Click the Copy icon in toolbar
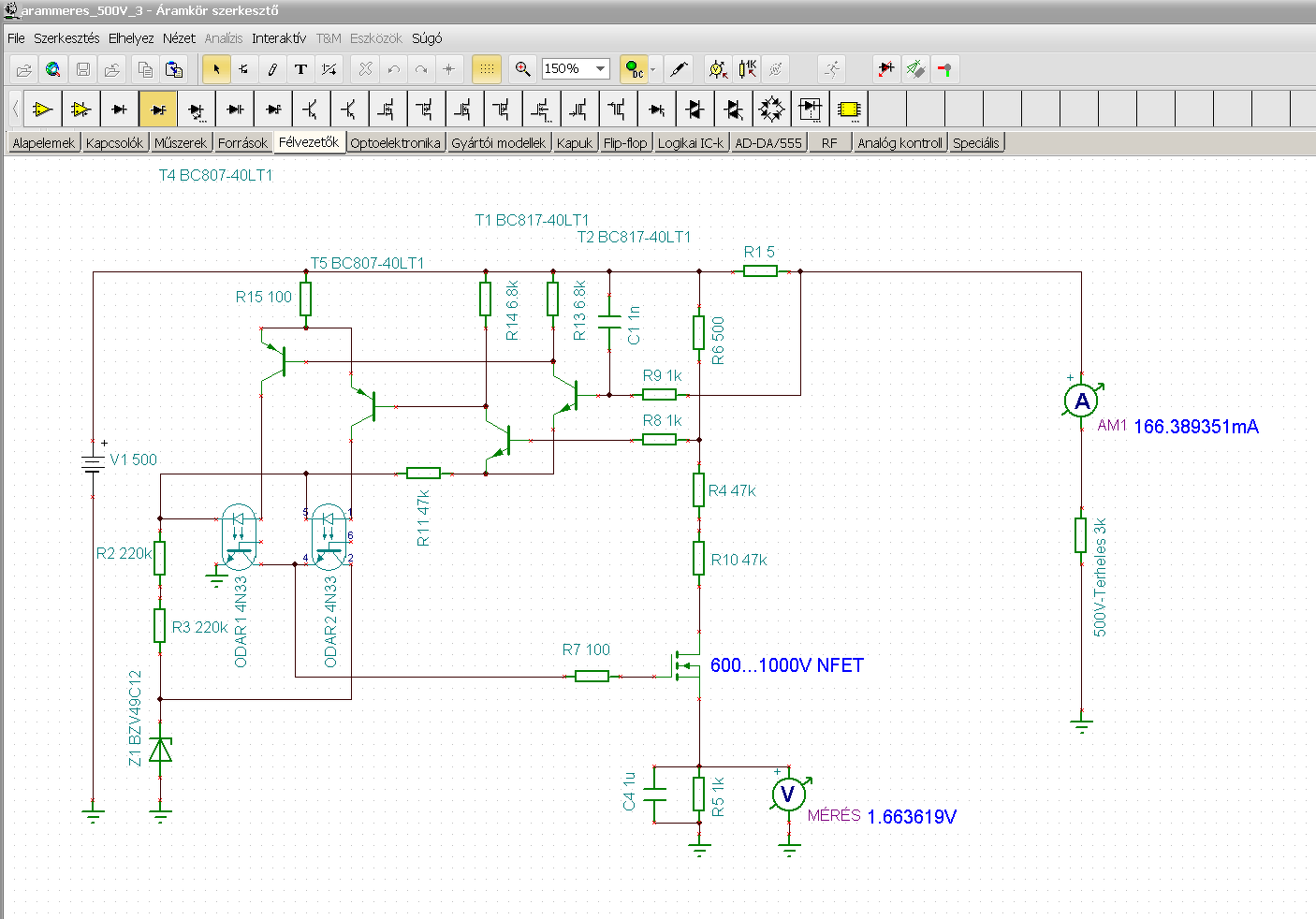1316x919 pixels. (x=145, y=69)
